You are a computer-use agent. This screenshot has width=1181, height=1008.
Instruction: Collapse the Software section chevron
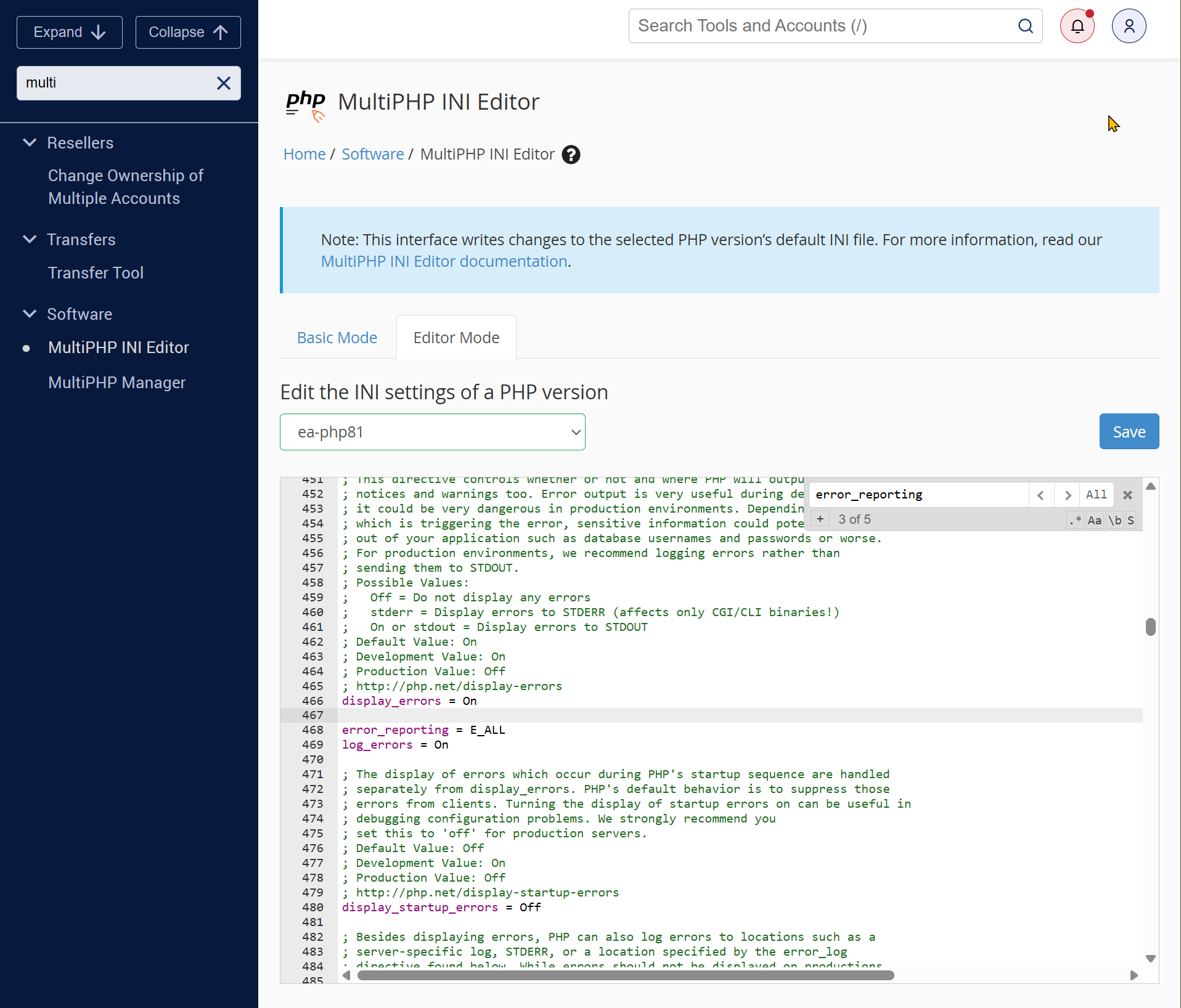tap(29, 314)
